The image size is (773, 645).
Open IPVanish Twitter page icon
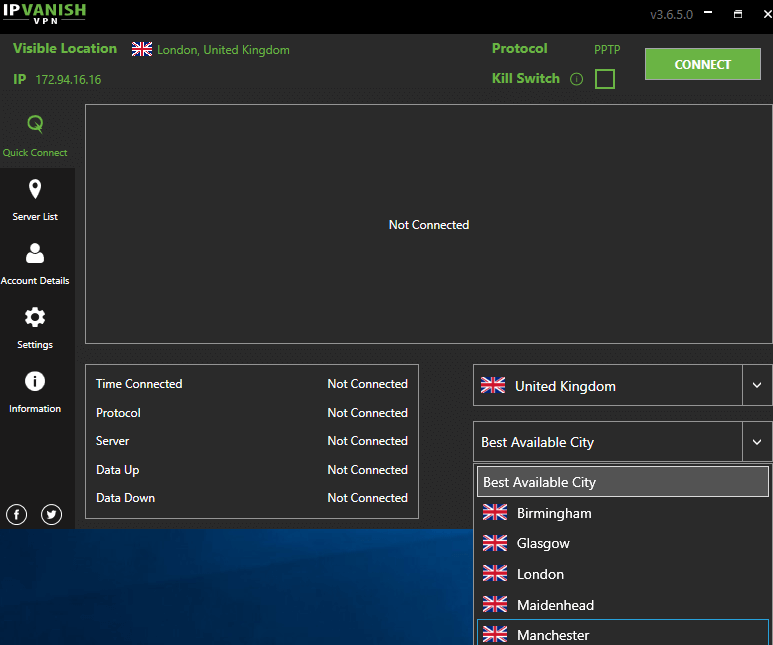[51, 514]
